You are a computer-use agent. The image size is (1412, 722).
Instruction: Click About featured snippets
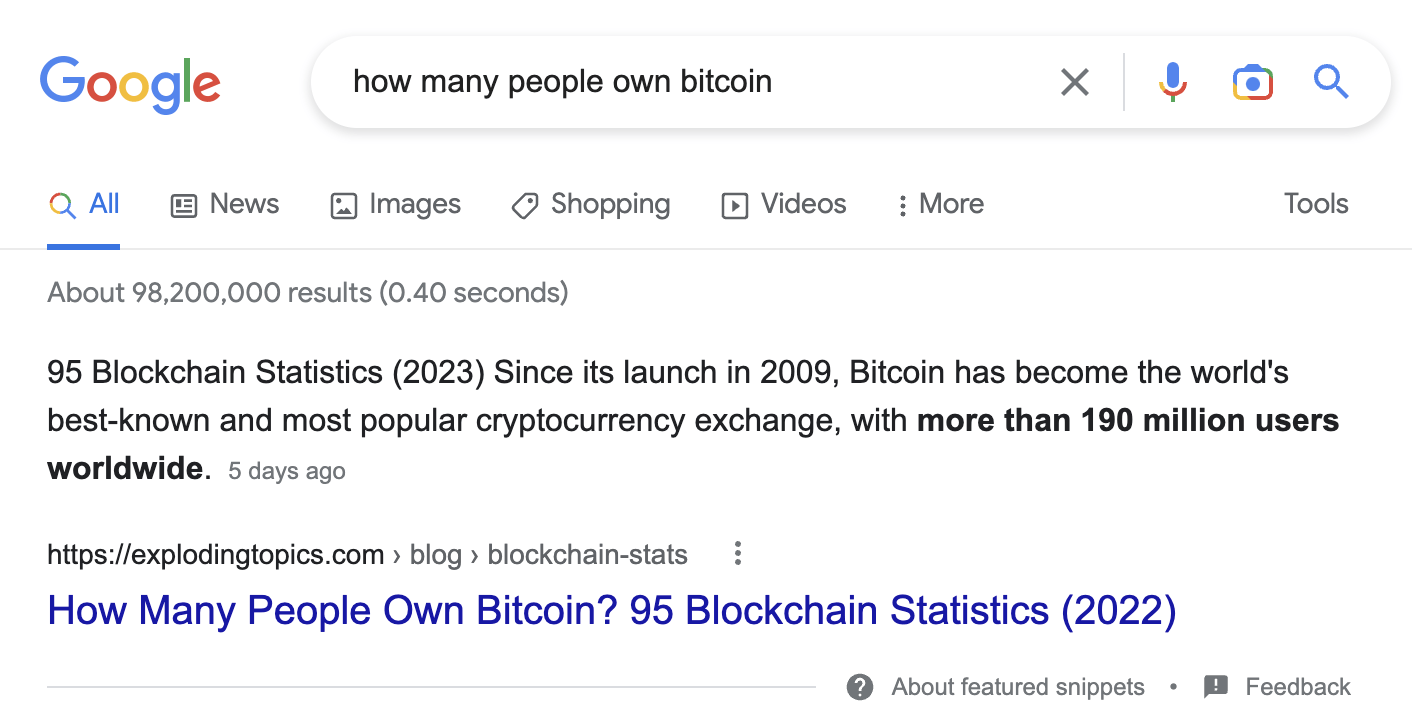[x=1017, y=687]
